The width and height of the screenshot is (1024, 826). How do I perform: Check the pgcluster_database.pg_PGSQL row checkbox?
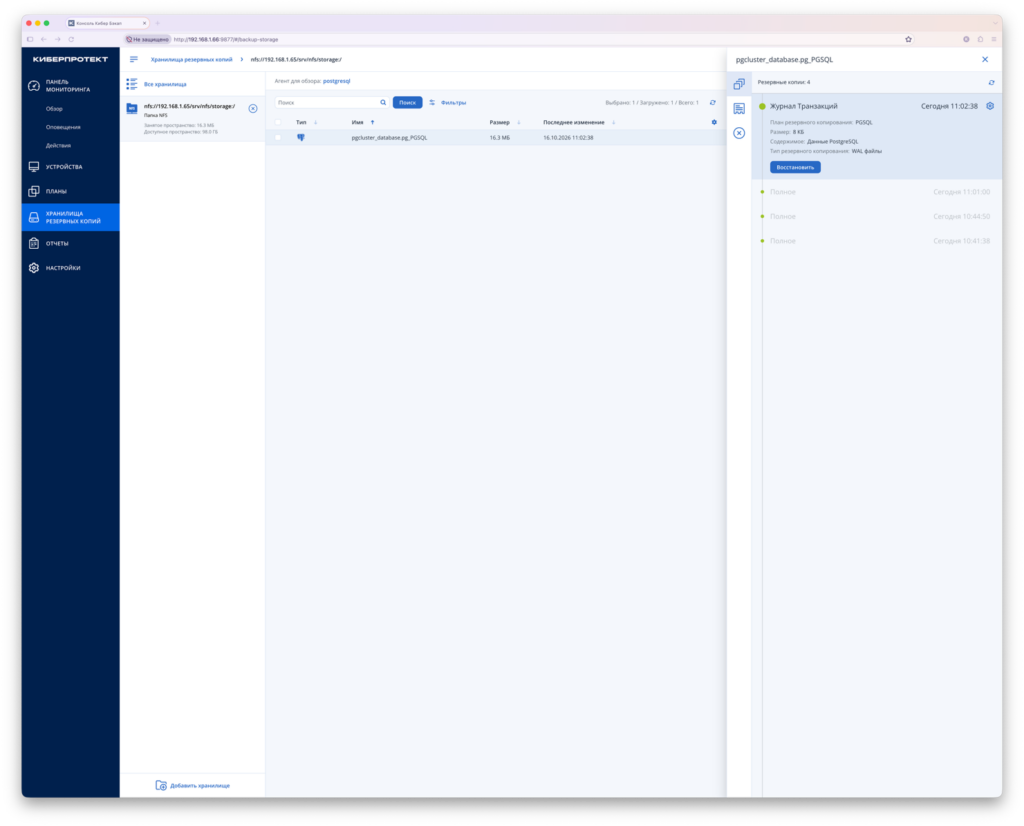[x=279, y=138]
